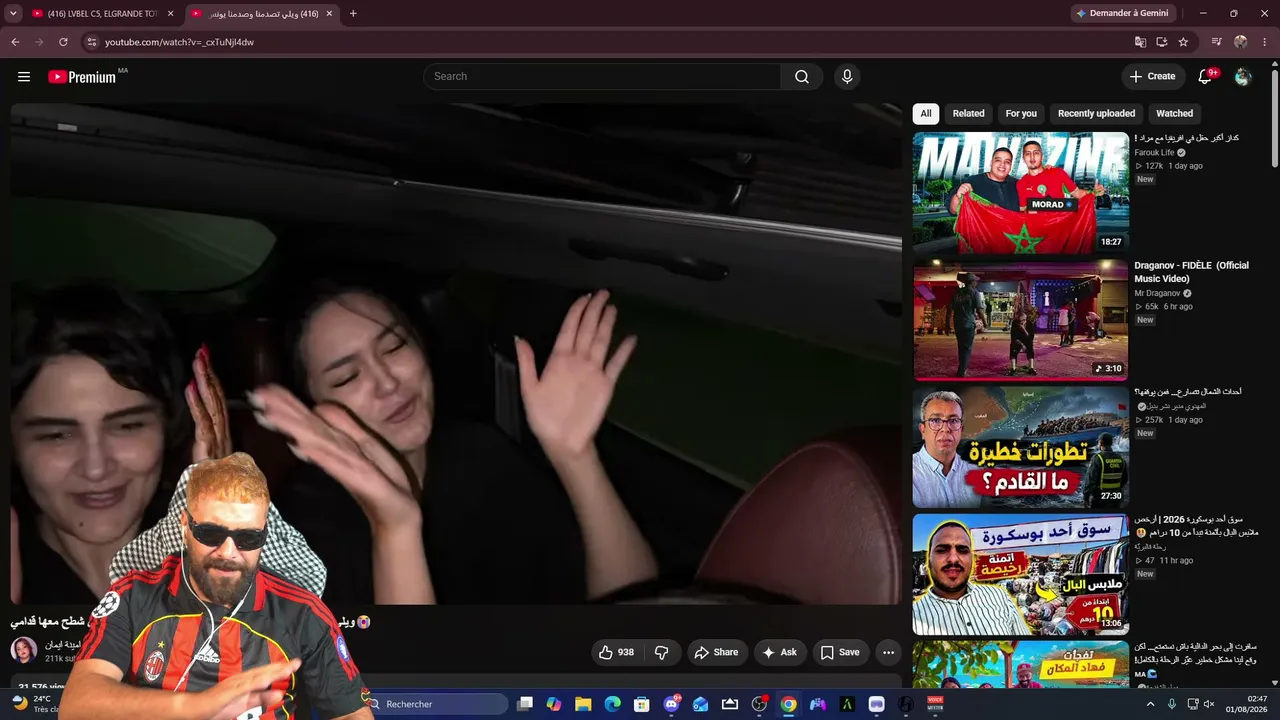Open the Draganov FIDÈLE video thumbnail
The image size is (1280, 720).
[1020, 320]
